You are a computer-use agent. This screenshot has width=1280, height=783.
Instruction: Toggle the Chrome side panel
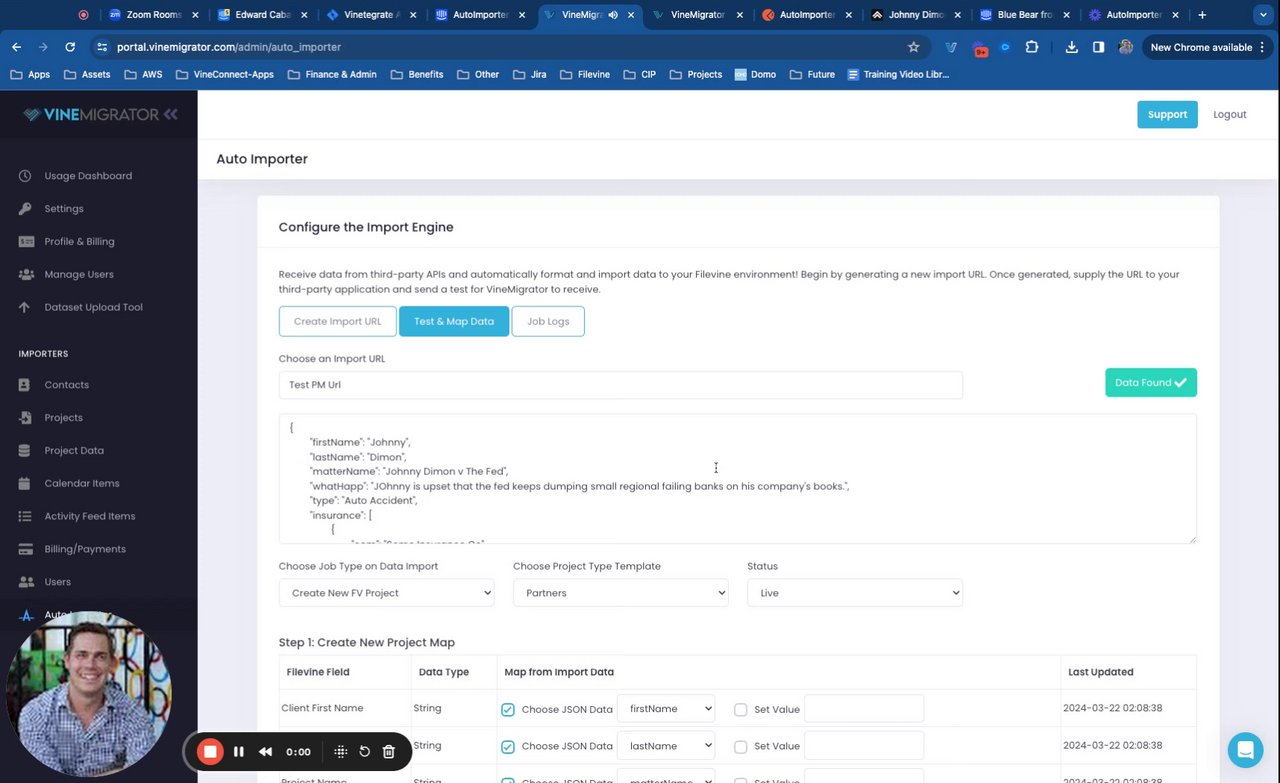click(1098, 47)
